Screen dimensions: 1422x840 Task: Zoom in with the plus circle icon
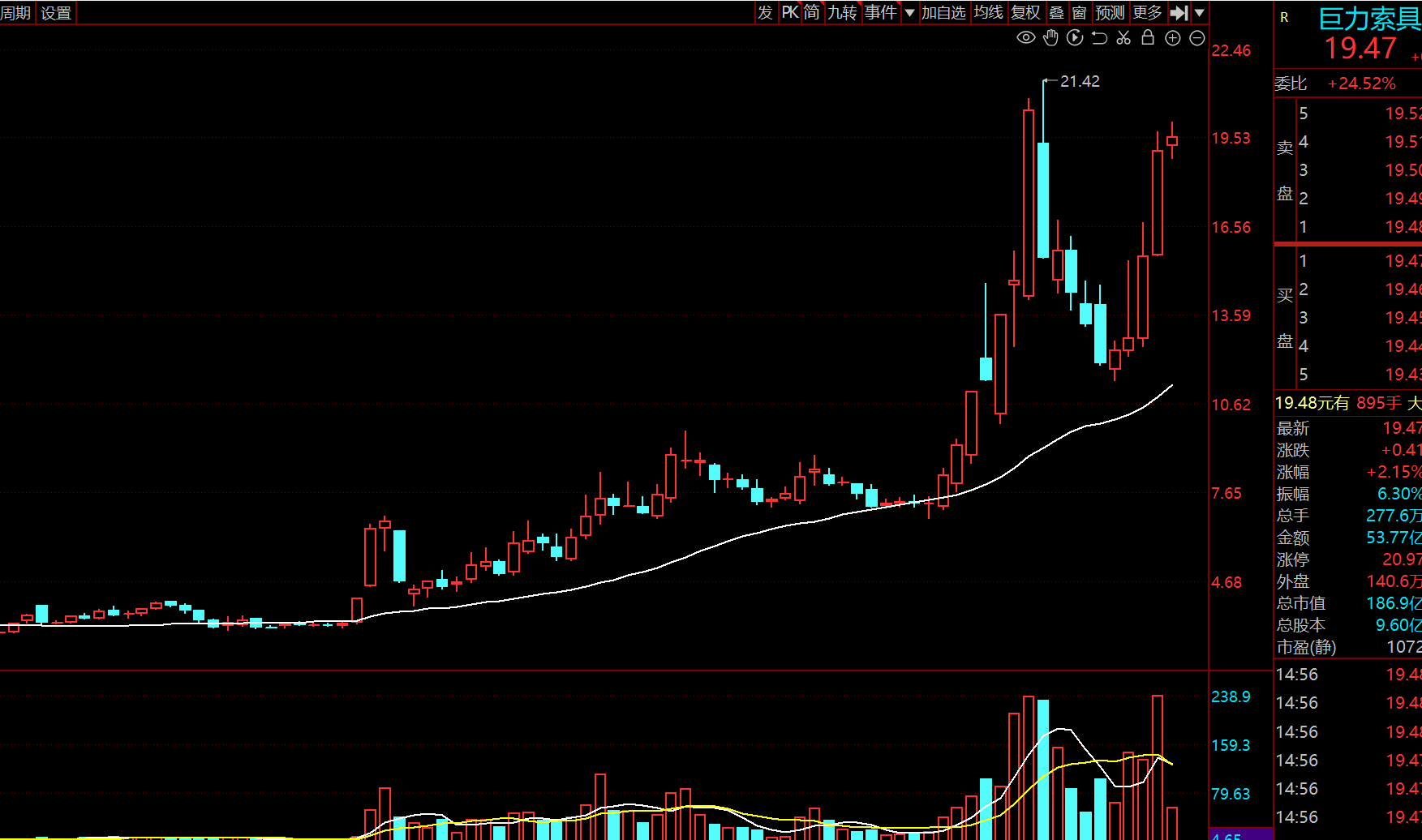pos(1172,37)
